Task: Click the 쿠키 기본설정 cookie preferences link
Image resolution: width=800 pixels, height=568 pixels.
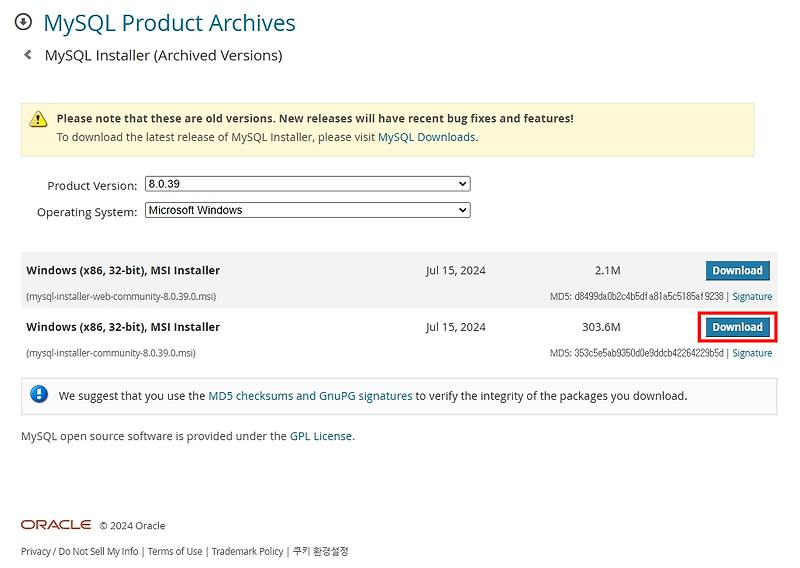Action: 320,551
